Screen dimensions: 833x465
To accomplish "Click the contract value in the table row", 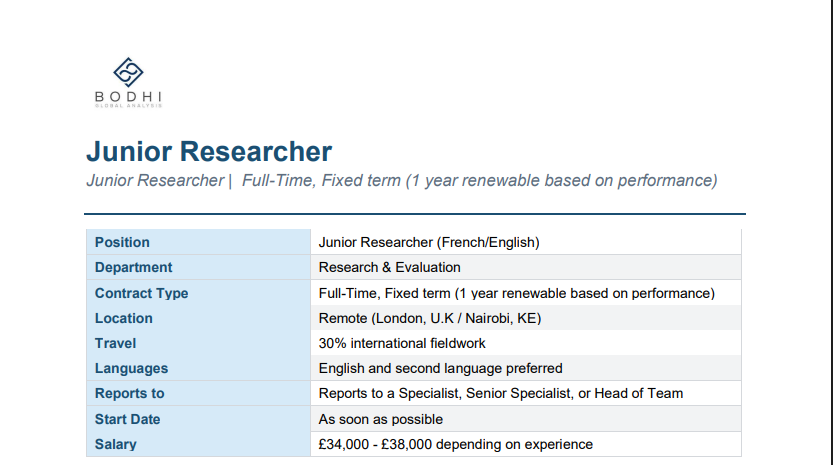I will [516, 293].
